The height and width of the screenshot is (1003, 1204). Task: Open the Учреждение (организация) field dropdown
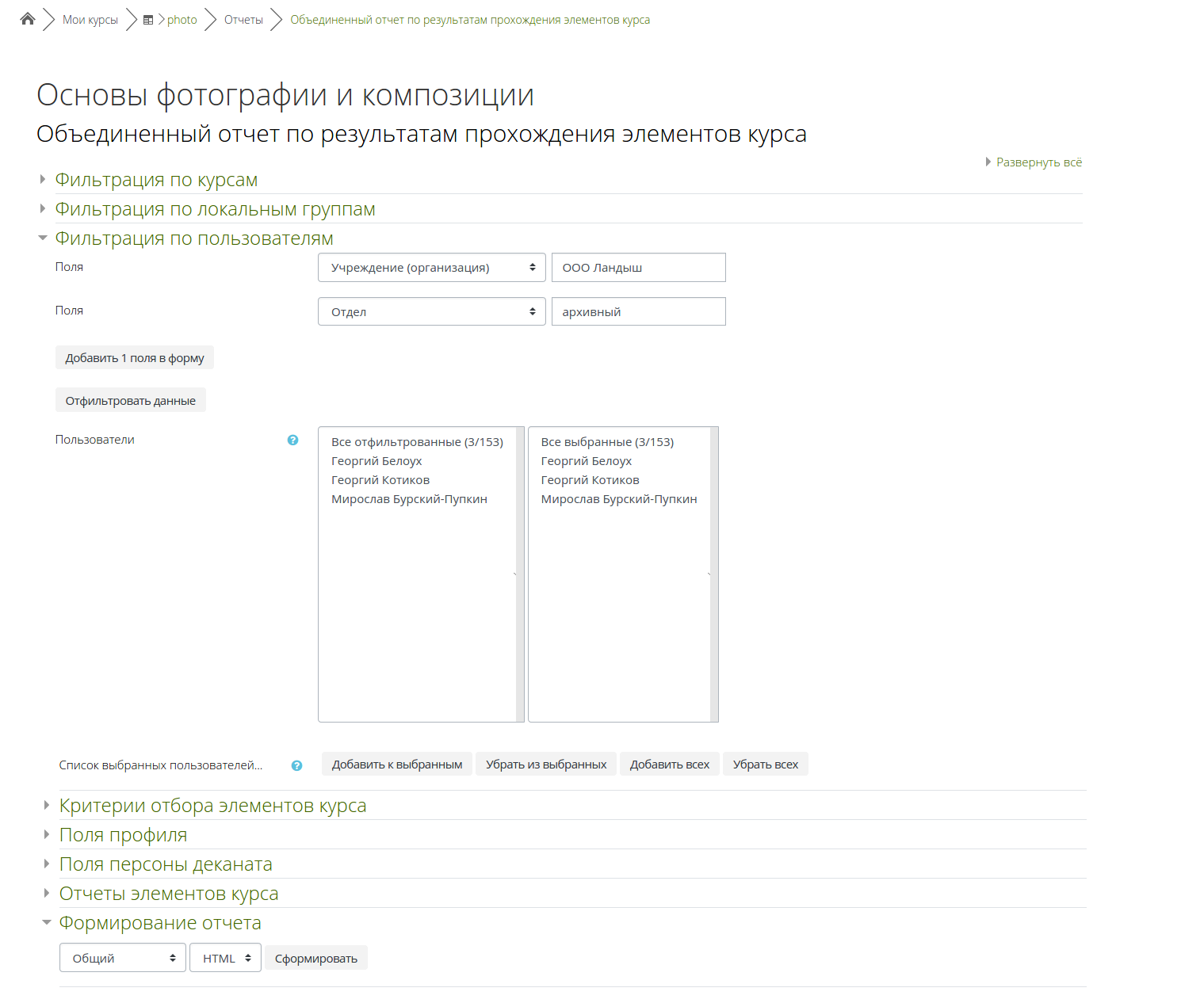point(431,268)
